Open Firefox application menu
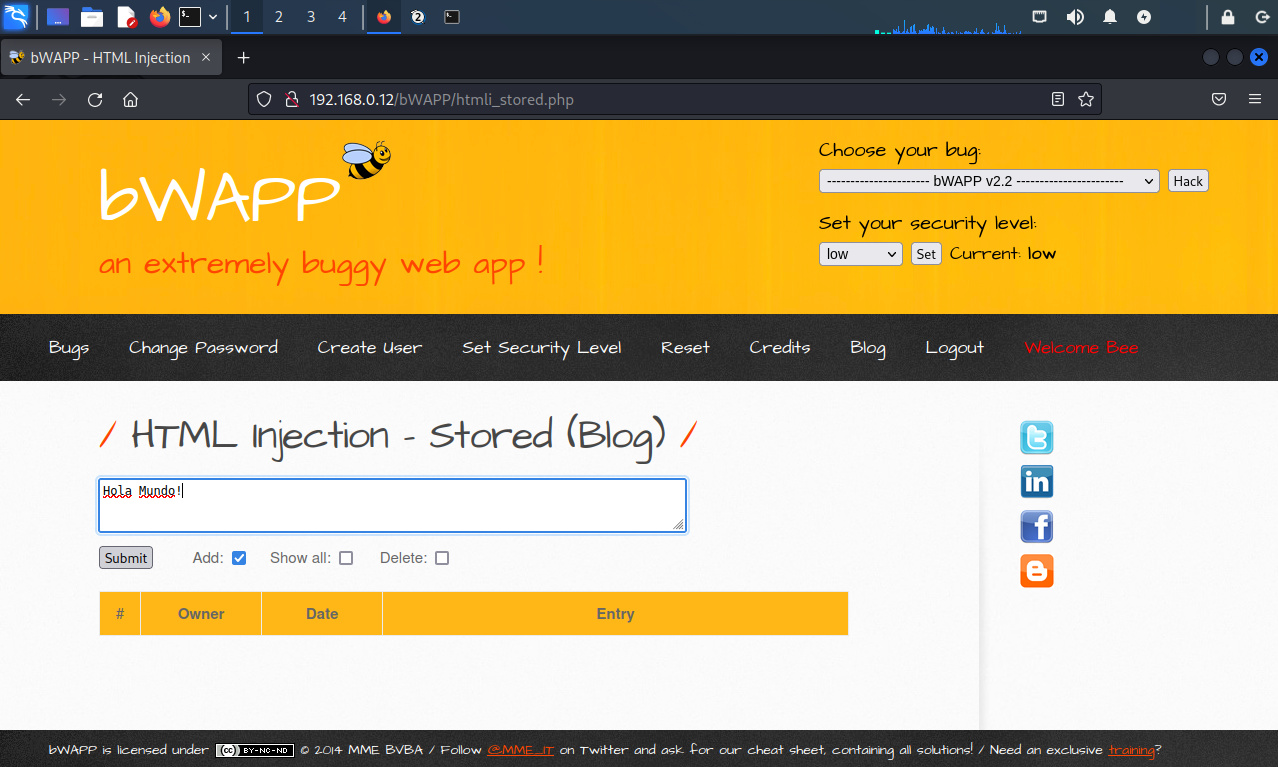This screenshot has width=1278, height=767. (1254, 99)
